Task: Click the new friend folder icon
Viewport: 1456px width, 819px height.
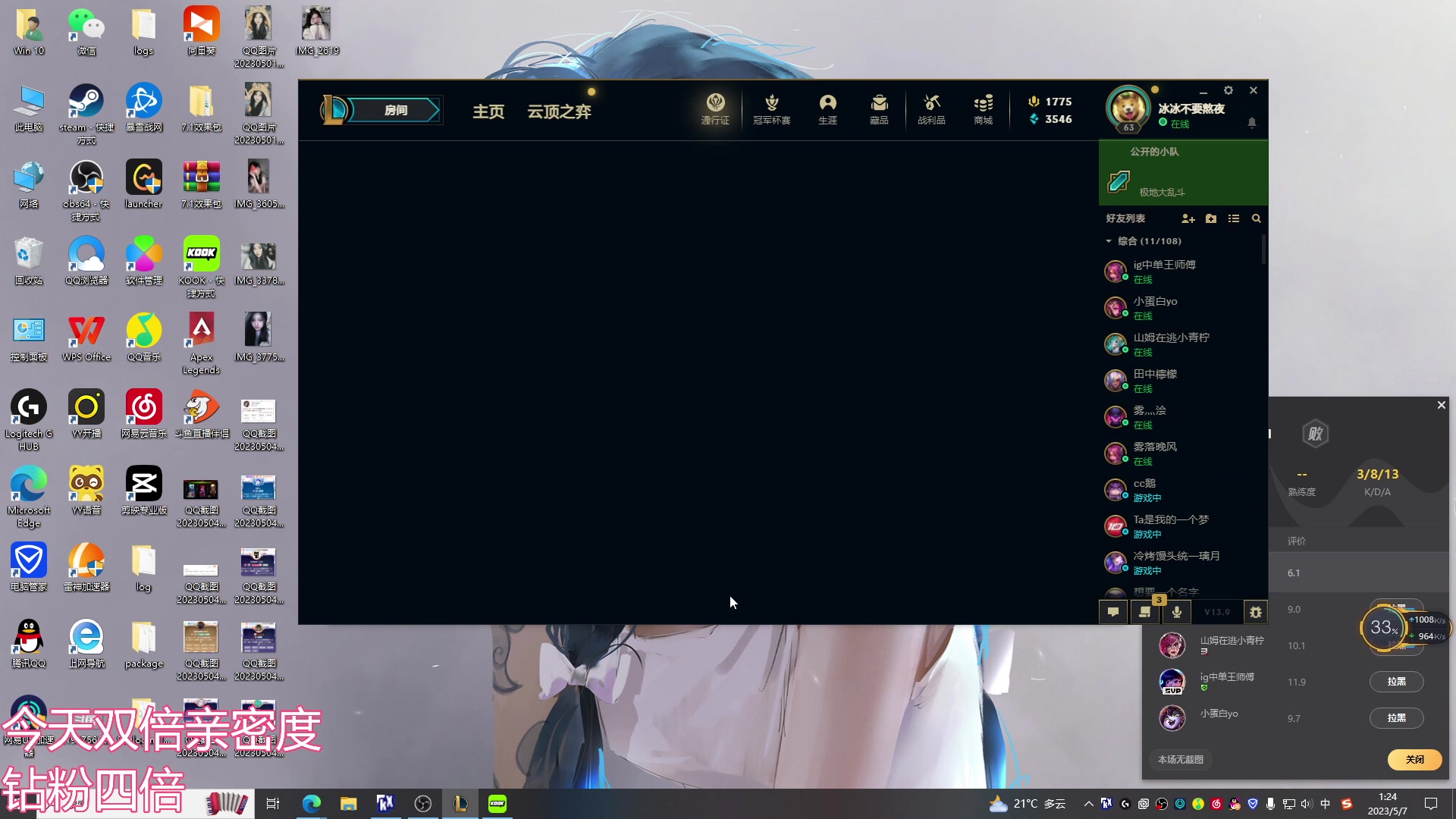Action: coord(1211,218)
